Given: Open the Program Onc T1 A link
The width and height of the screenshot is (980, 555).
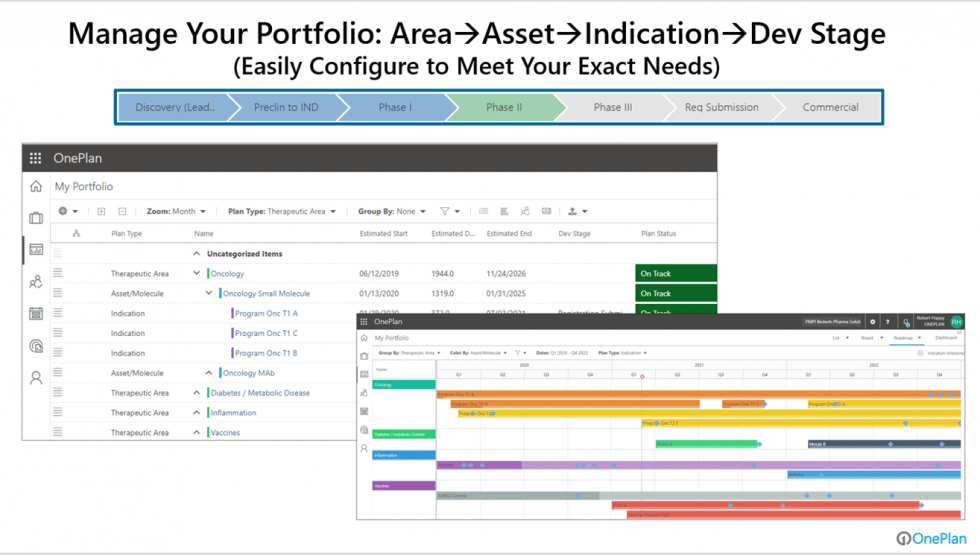Looking at the screenshot, I should (x=266, y=313).
